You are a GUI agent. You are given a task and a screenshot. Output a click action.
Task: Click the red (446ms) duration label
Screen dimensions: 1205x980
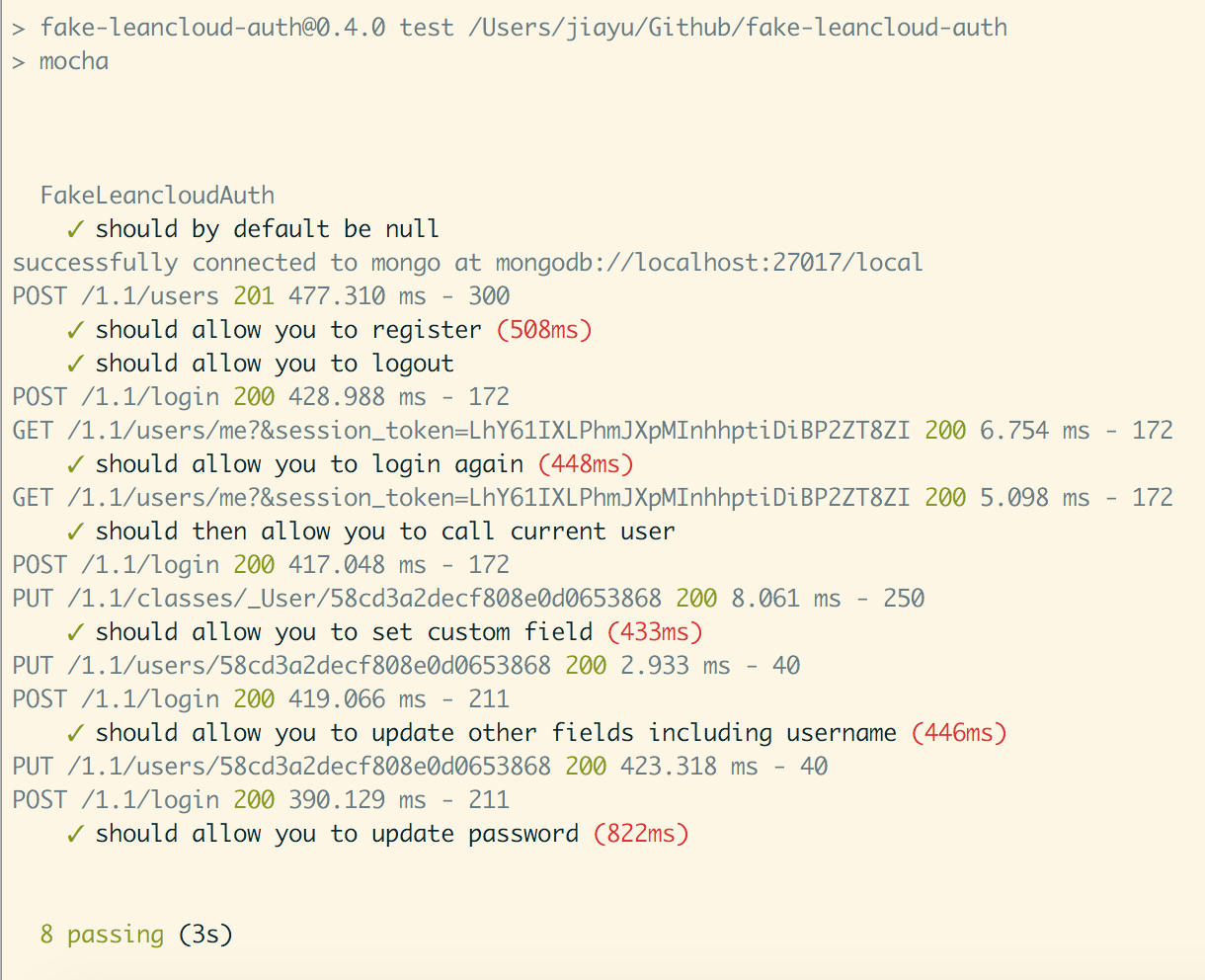[x=959, y=733]
